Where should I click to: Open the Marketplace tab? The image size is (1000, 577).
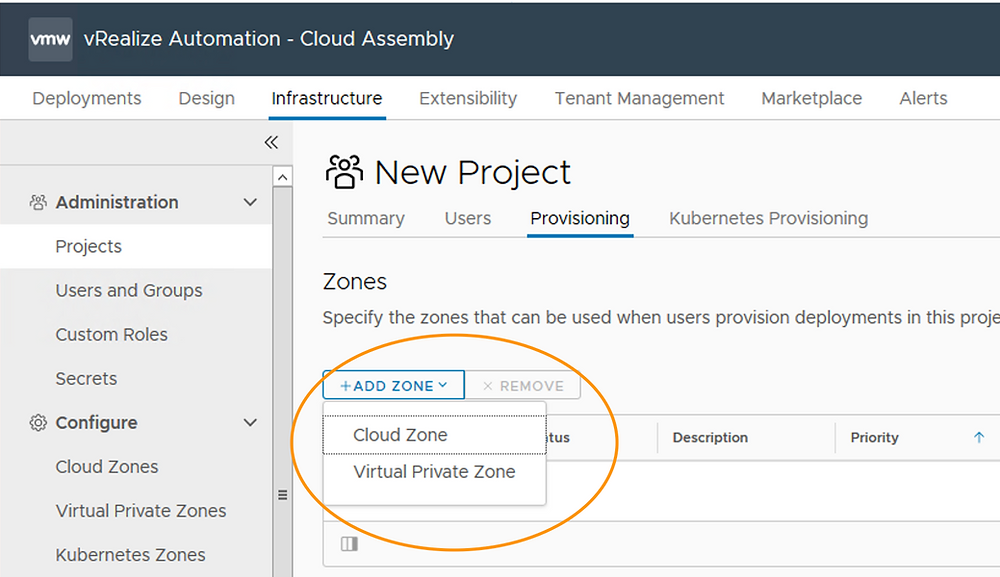(811, 98)
